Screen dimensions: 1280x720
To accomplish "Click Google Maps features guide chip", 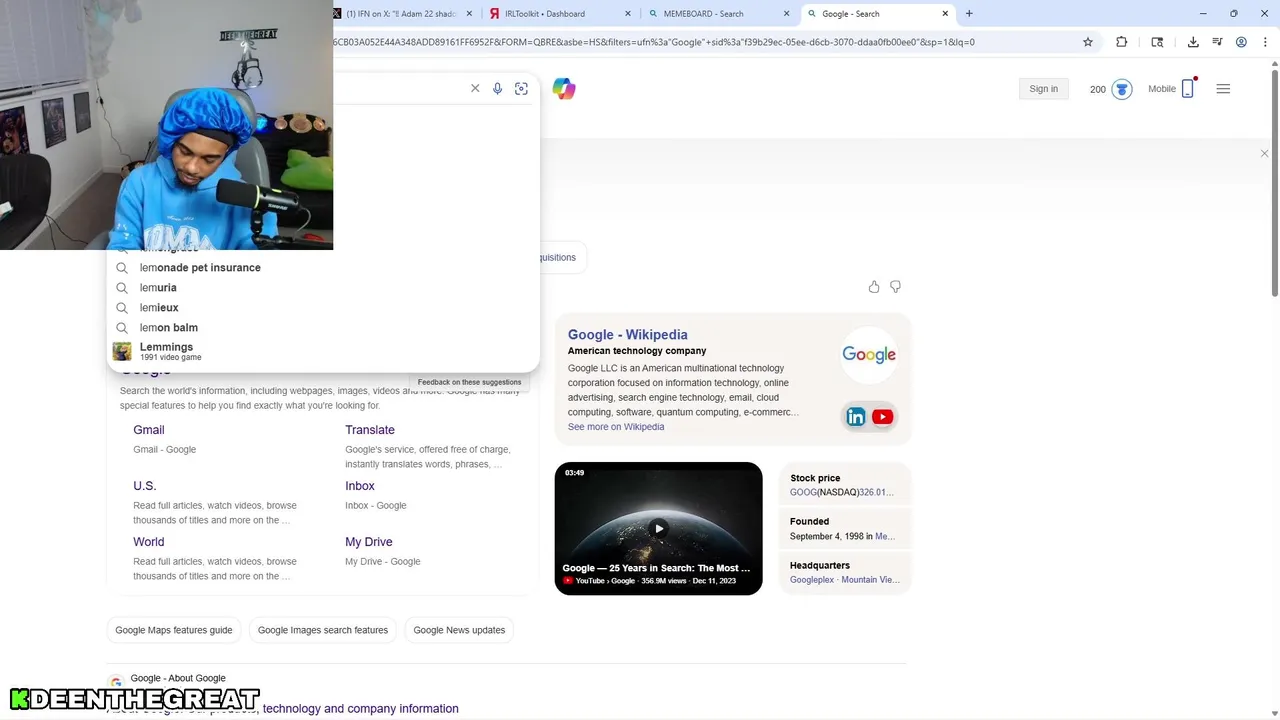I will [174, 630].
